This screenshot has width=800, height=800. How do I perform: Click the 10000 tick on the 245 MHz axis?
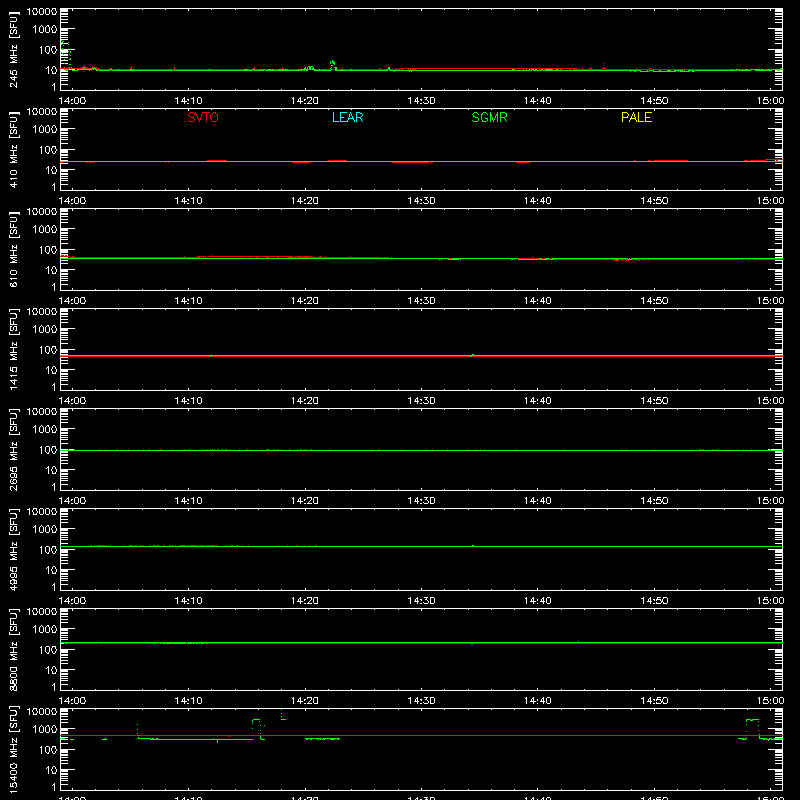pos(42,12)
